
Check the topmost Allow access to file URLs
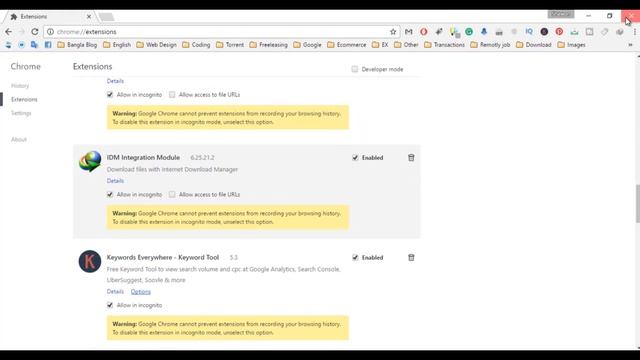(x=172, y=95)
